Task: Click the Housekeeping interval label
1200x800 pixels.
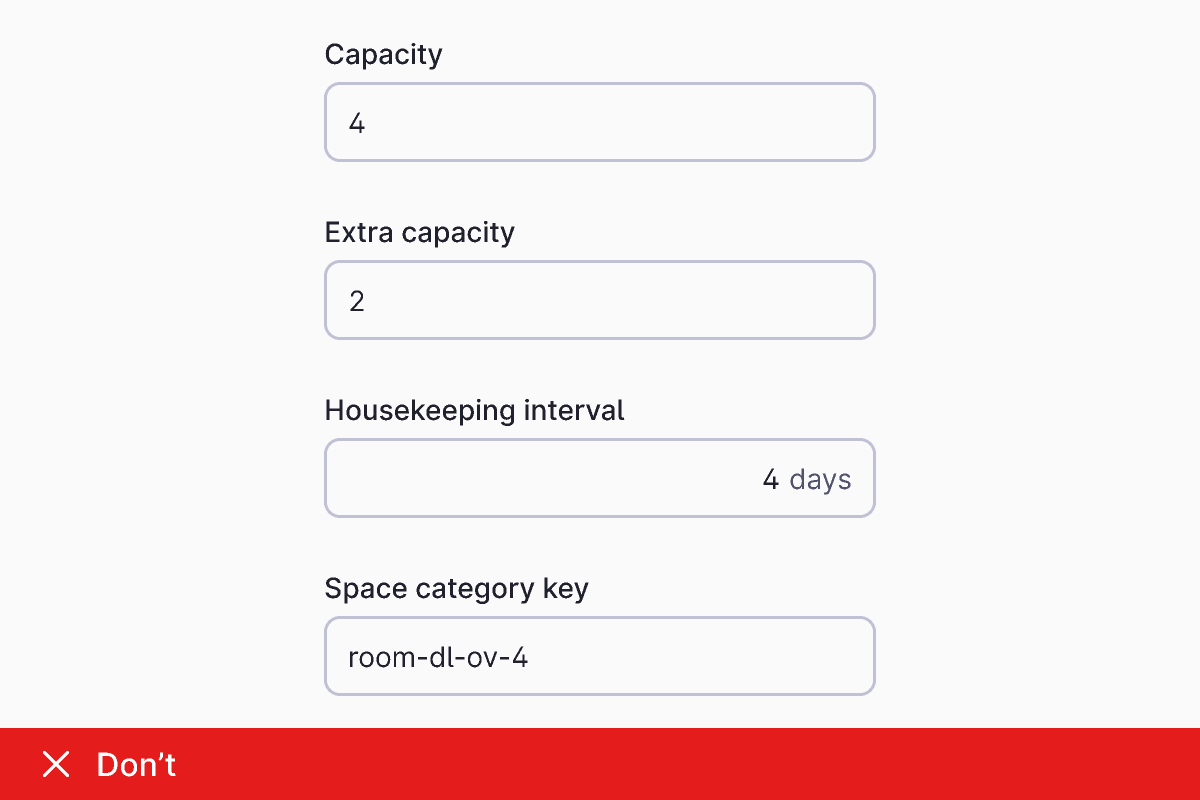Action: pos(474,410)
